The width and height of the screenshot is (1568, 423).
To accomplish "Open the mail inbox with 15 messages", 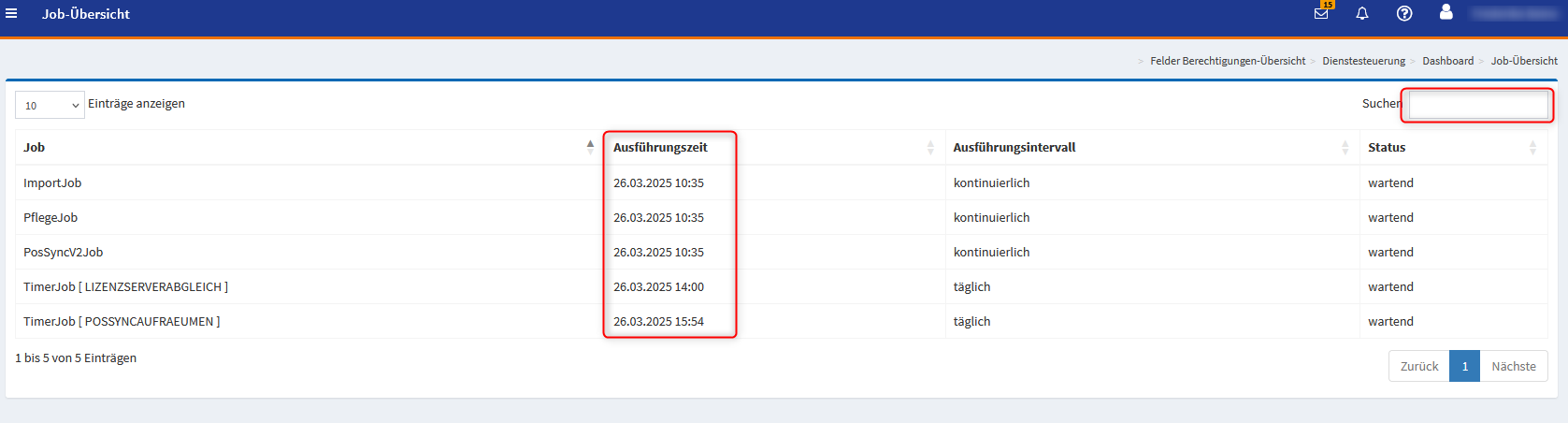I will [x=1321, y=13].
